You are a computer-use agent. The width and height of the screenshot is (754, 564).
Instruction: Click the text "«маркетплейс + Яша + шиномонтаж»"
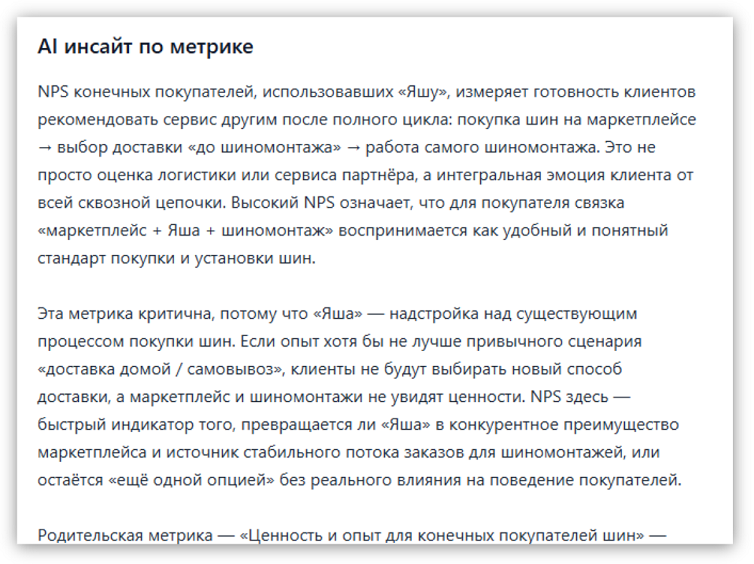[185, 231]
